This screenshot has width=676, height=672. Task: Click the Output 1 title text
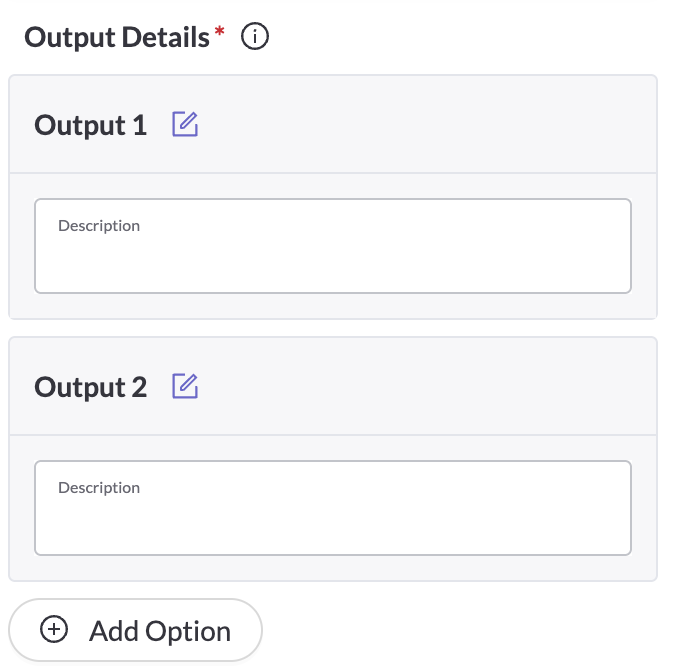tap(91, 126)
